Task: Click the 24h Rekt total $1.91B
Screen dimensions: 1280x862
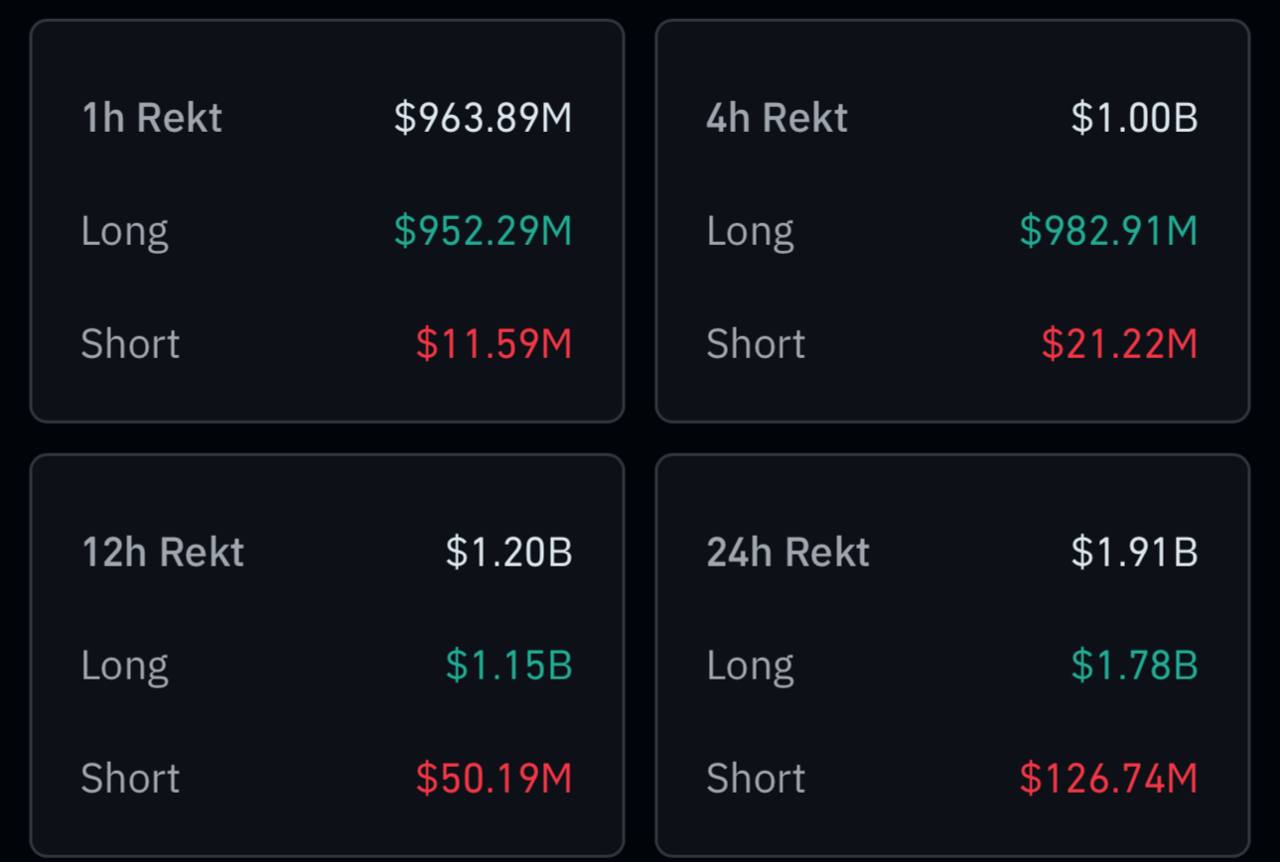Action: pyautogui.click(x=1134, y=552)
